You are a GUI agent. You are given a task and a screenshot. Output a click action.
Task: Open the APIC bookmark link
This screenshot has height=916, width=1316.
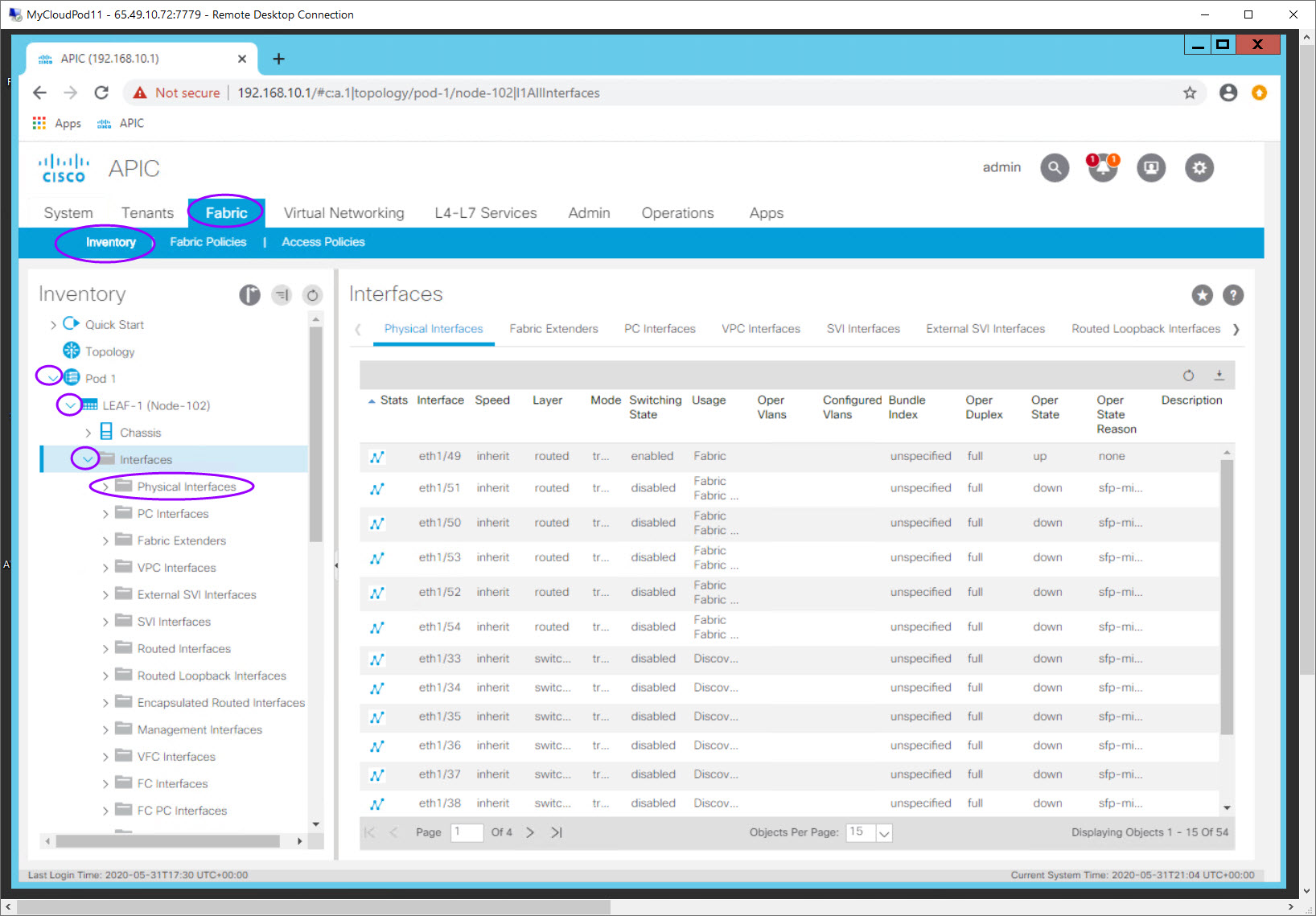(x=121, y=123)
